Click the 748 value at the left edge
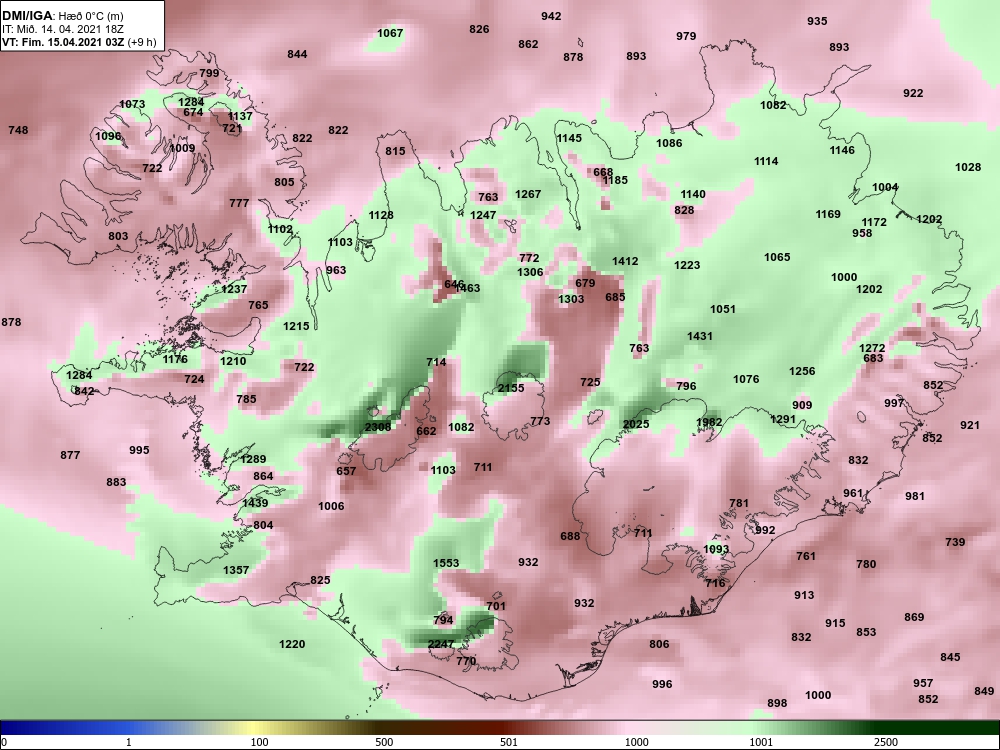Image resolution: width=1000 pixels, height=750 pixels. tap(18, 129)
